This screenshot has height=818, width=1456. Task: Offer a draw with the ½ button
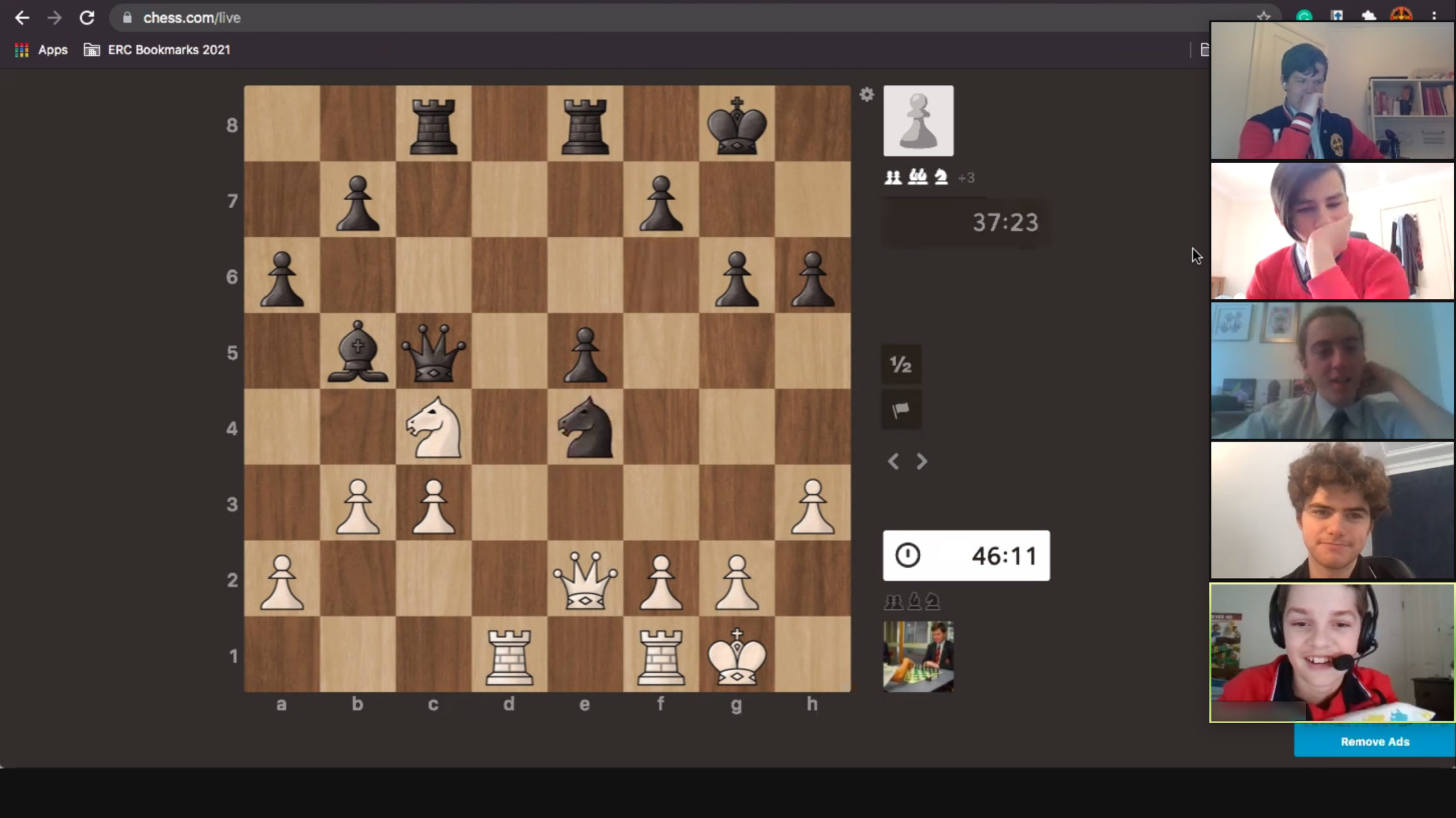[x=901, y=365]
